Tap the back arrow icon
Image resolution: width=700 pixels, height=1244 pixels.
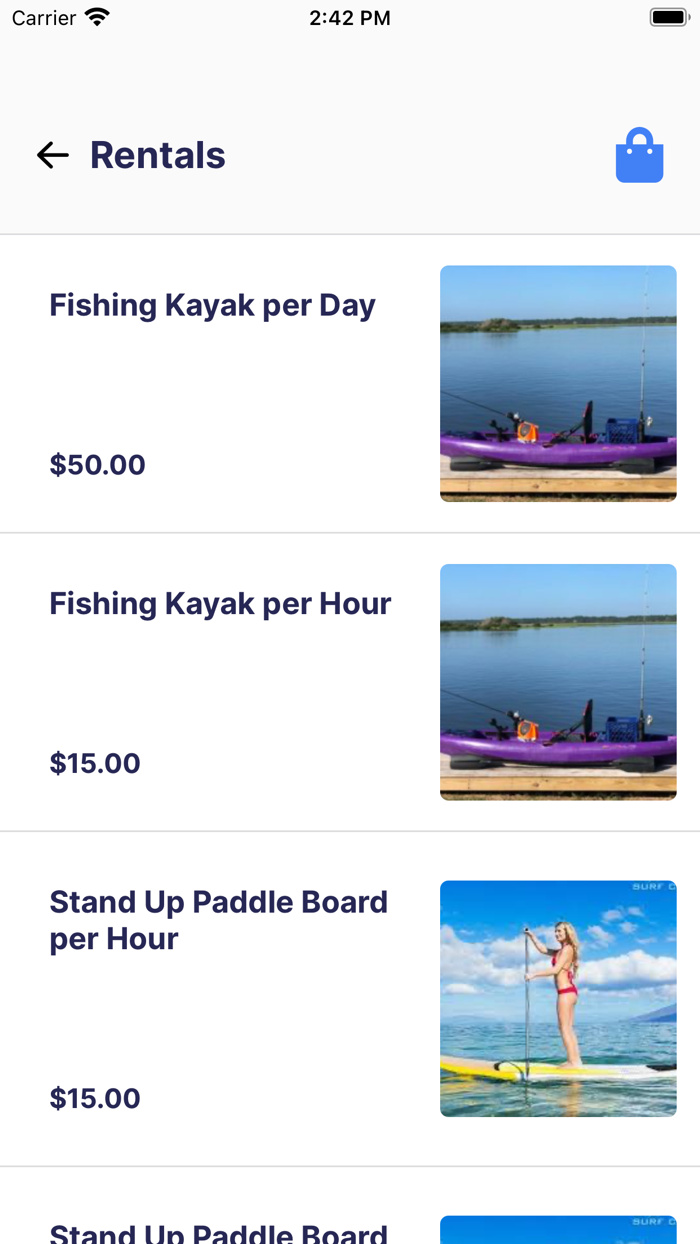click(52, 155)
